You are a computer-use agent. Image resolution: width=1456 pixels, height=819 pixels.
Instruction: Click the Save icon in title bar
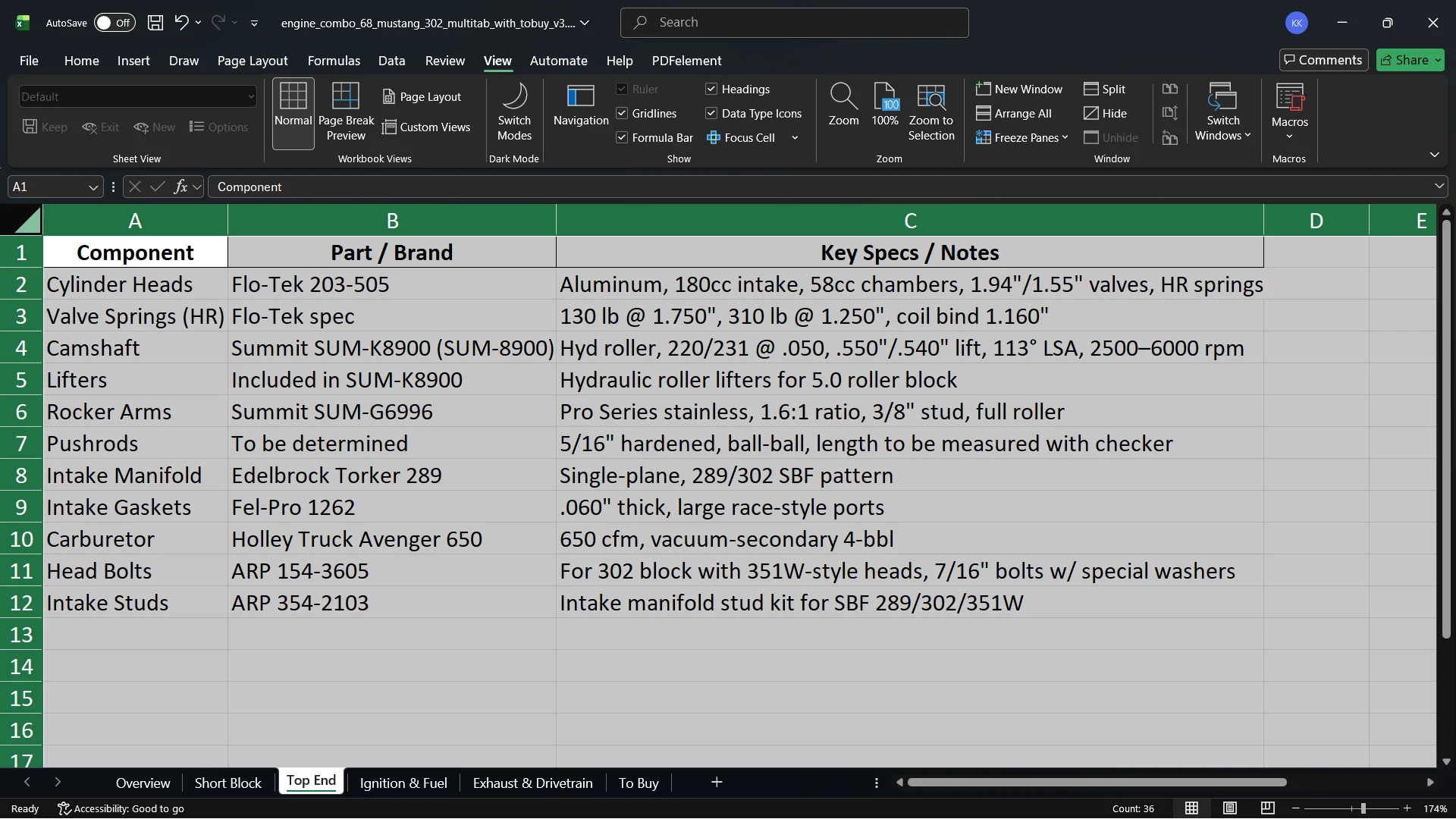point(155,23)
